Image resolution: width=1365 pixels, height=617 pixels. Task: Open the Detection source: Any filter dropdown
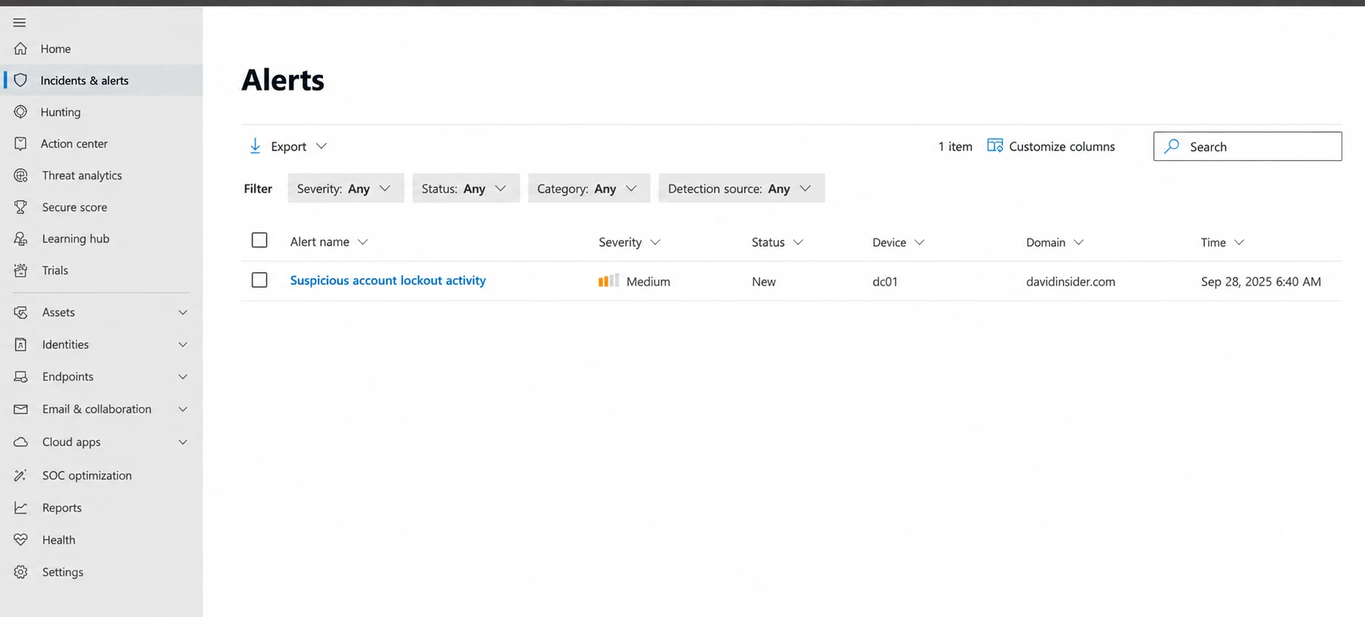(741, 188)
